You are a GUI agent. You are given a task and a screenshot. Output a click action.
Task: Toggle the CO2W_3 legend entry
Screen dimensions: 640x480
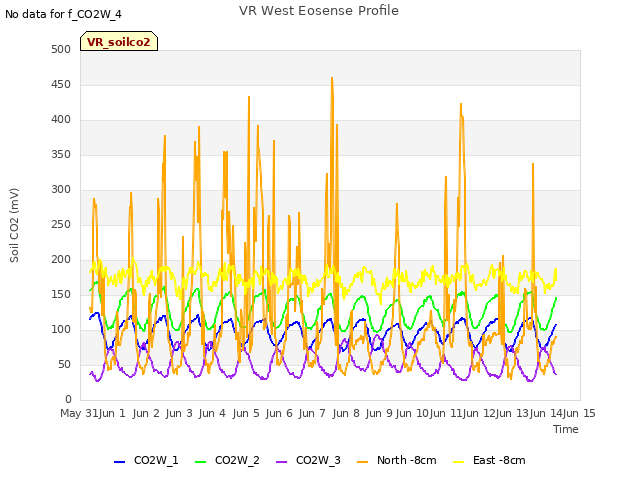coord(308,460)
